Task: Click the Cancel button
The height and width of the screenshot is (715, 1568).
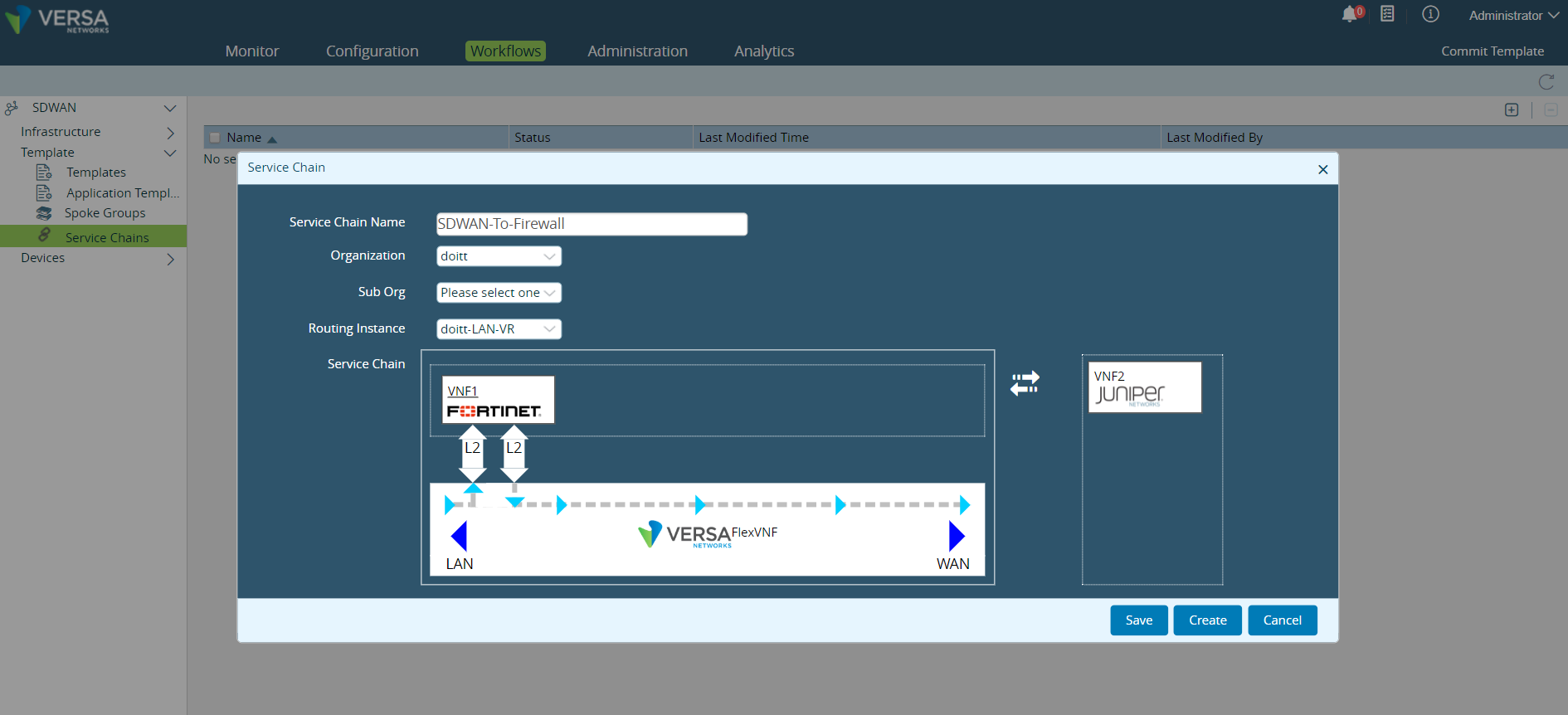Action: pyautogui.click(x=1283, y=620)
